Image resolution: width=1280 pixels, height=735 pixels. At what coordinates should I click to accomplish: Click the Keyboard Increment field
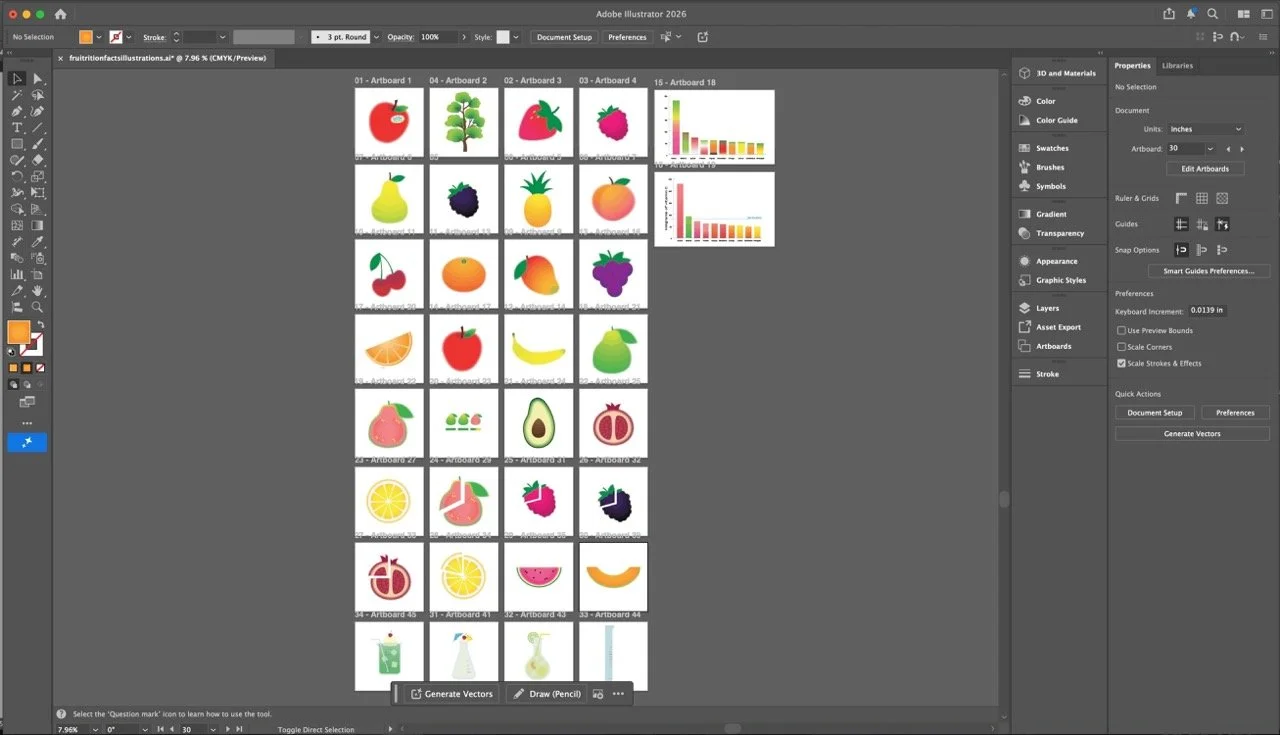click(x=1207, y=311)
